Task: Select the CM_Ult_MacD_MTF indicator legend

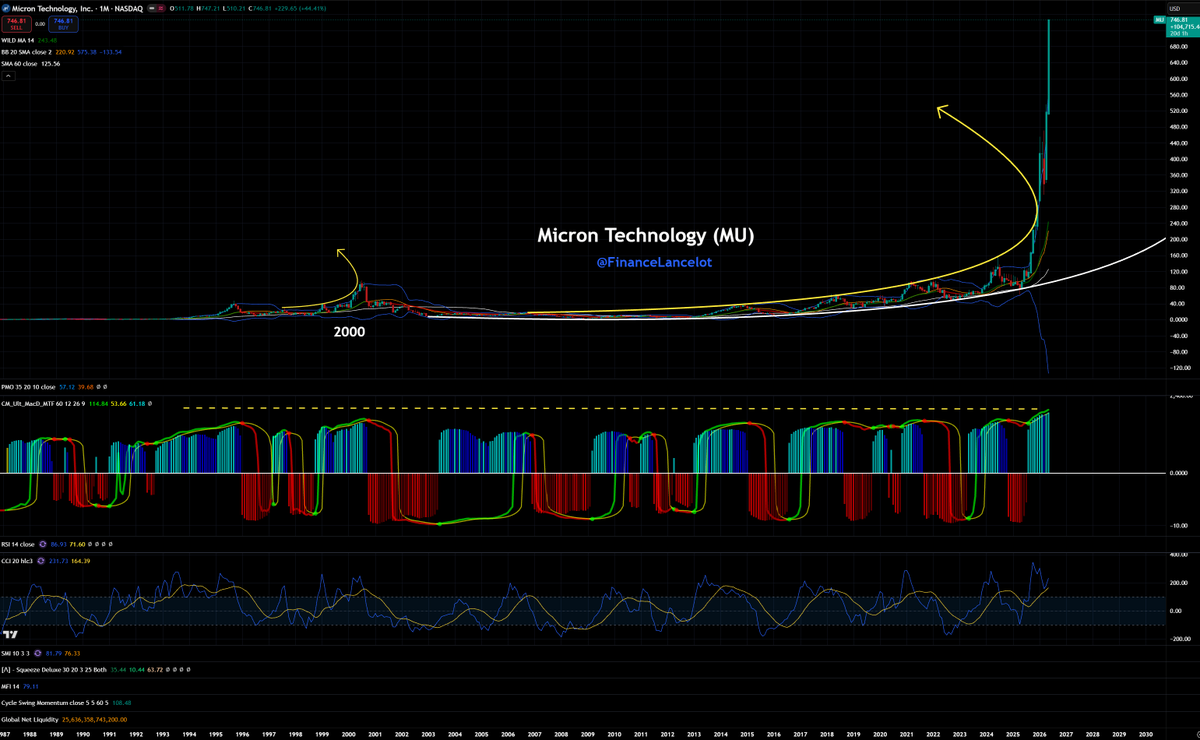Action: [44, 406]
